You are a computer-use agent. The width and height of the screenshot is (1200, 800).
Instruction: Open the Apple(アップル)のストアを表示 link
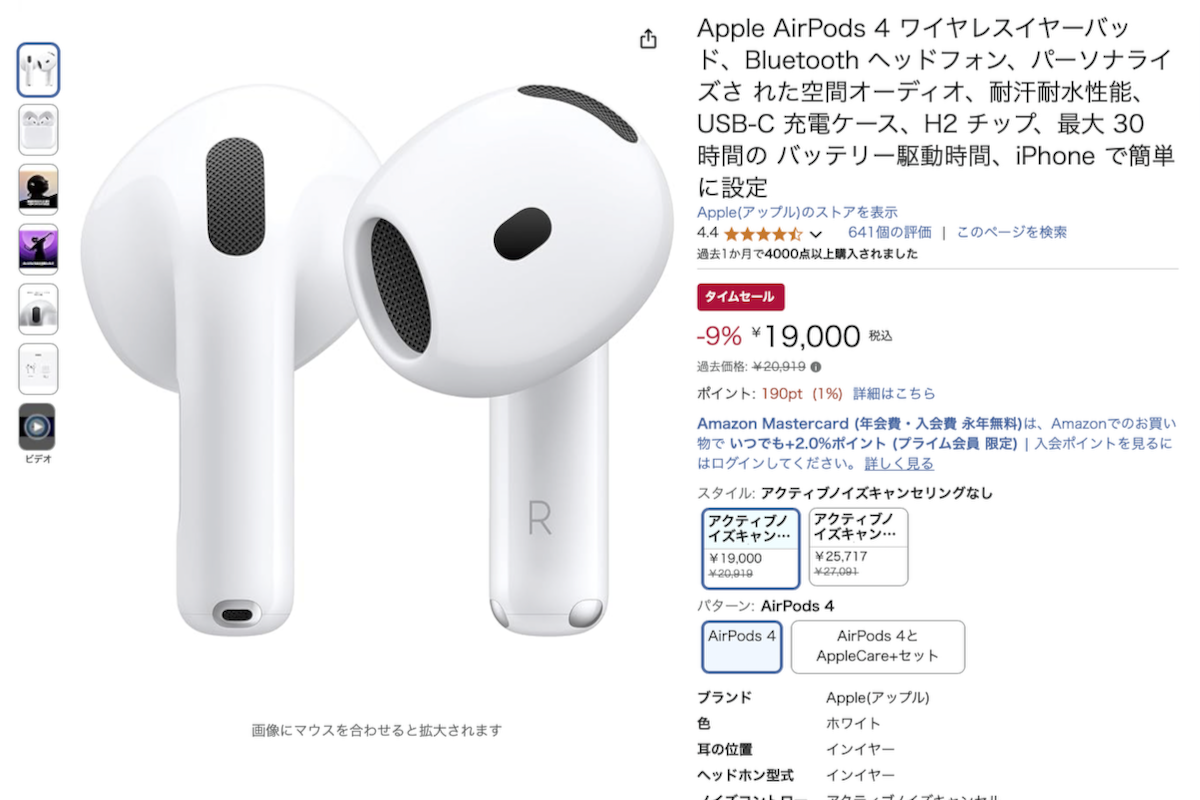click(x=797, y=212)
